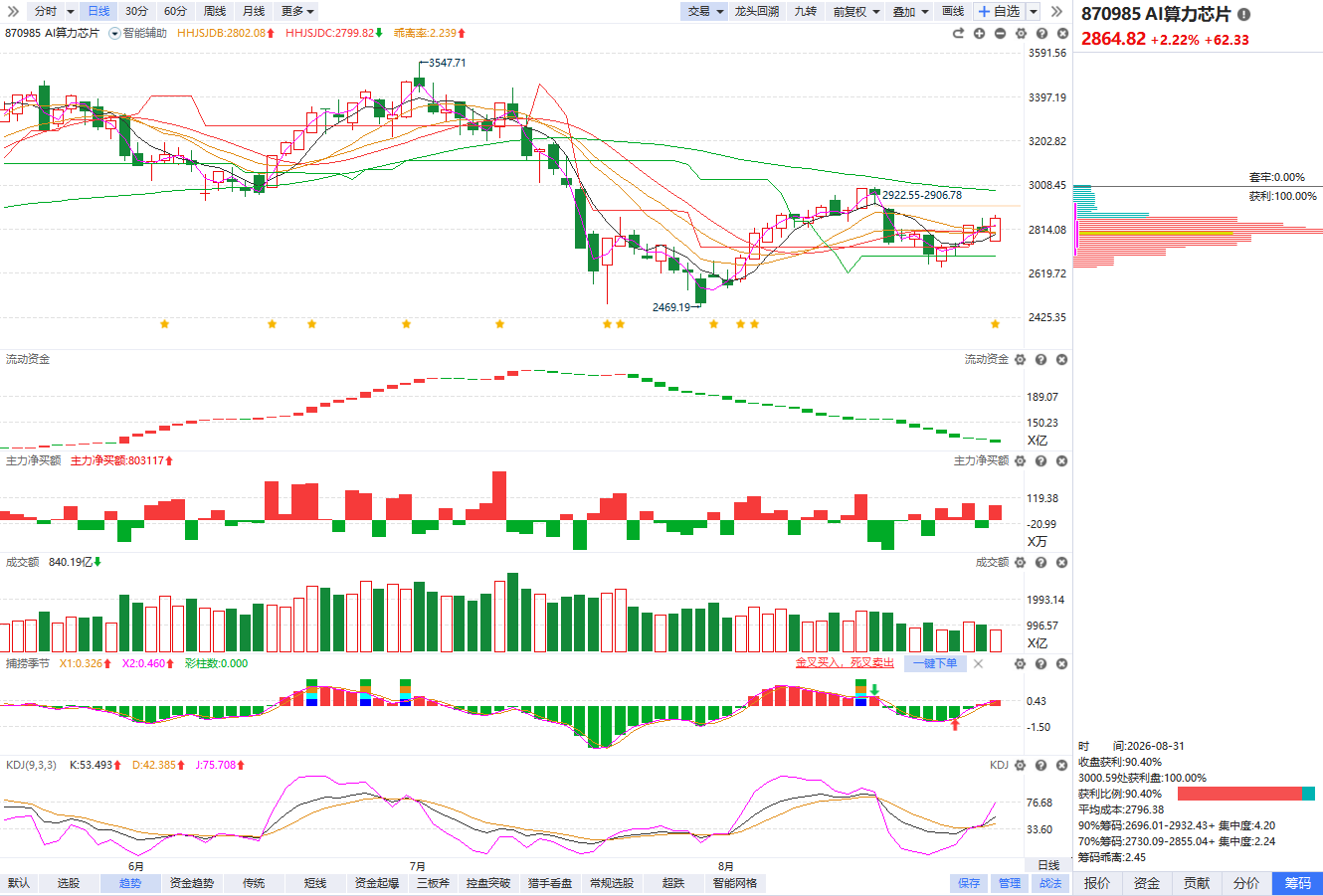Add stock to 自选 watchlist
The image size is (1323, 896).
1000,11
